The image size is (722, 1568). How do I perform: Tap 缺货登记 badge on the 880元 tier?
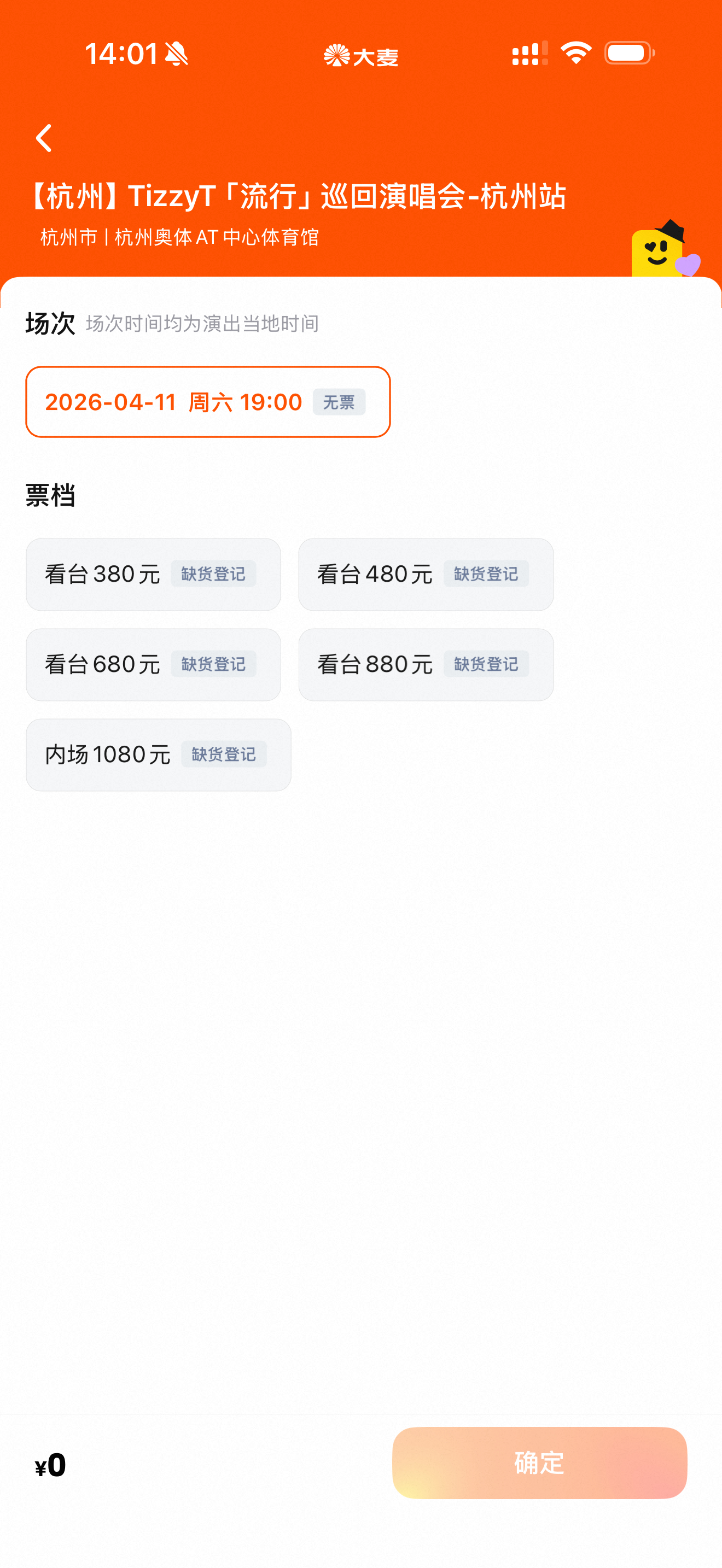click(486, 664)
